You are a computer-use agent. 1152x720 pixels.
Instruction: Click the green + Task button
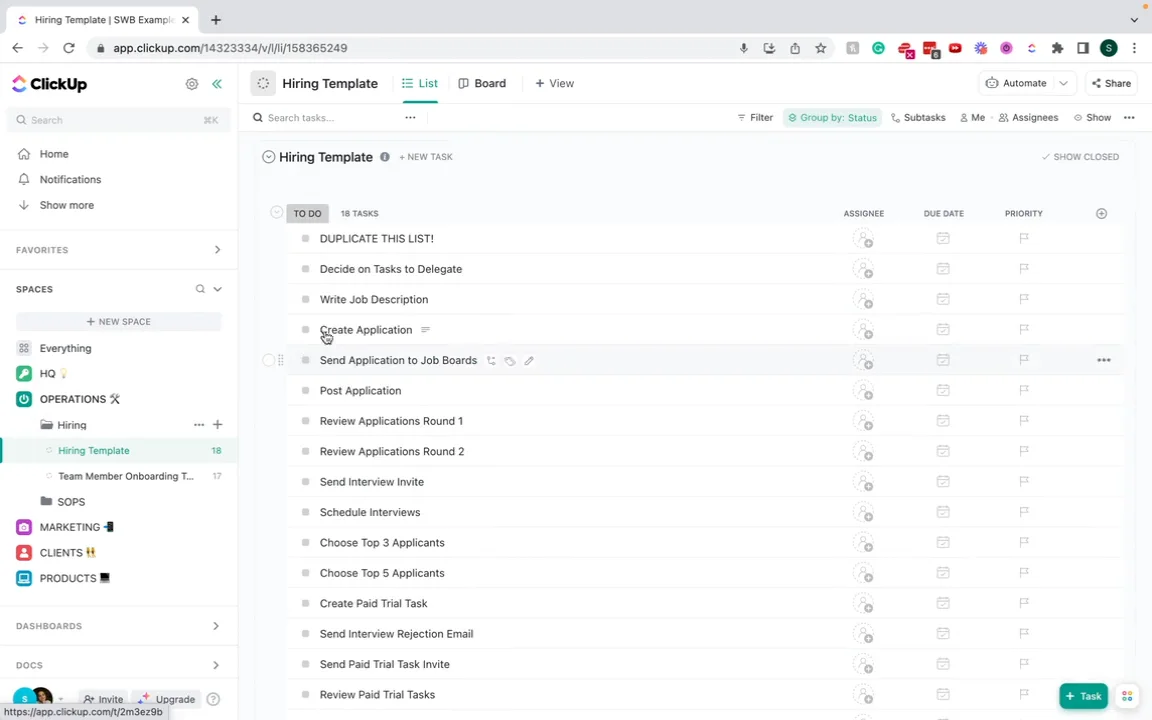[1083, 696]
